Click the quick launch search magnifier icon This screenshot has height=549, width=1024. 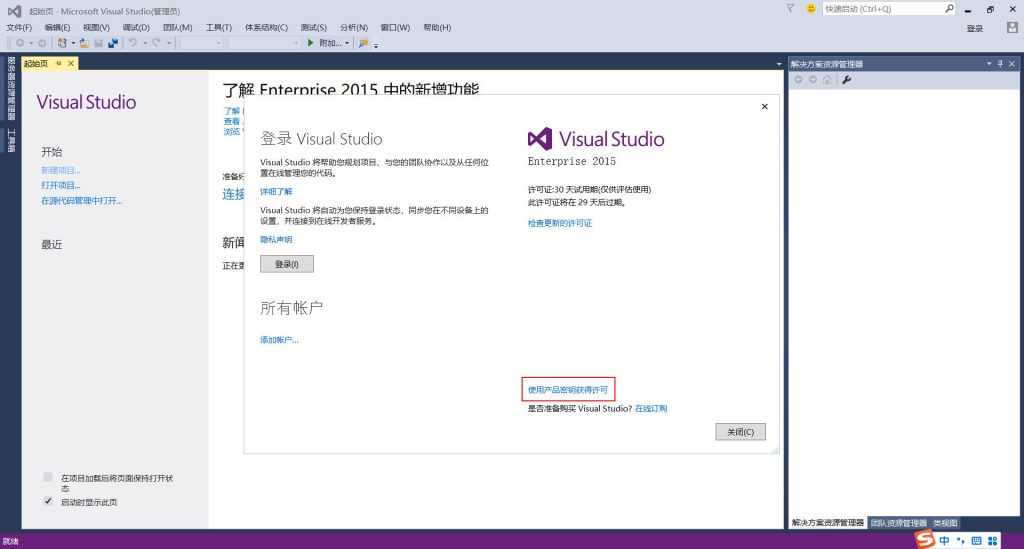pyautogui.click(x=949, y=8)
